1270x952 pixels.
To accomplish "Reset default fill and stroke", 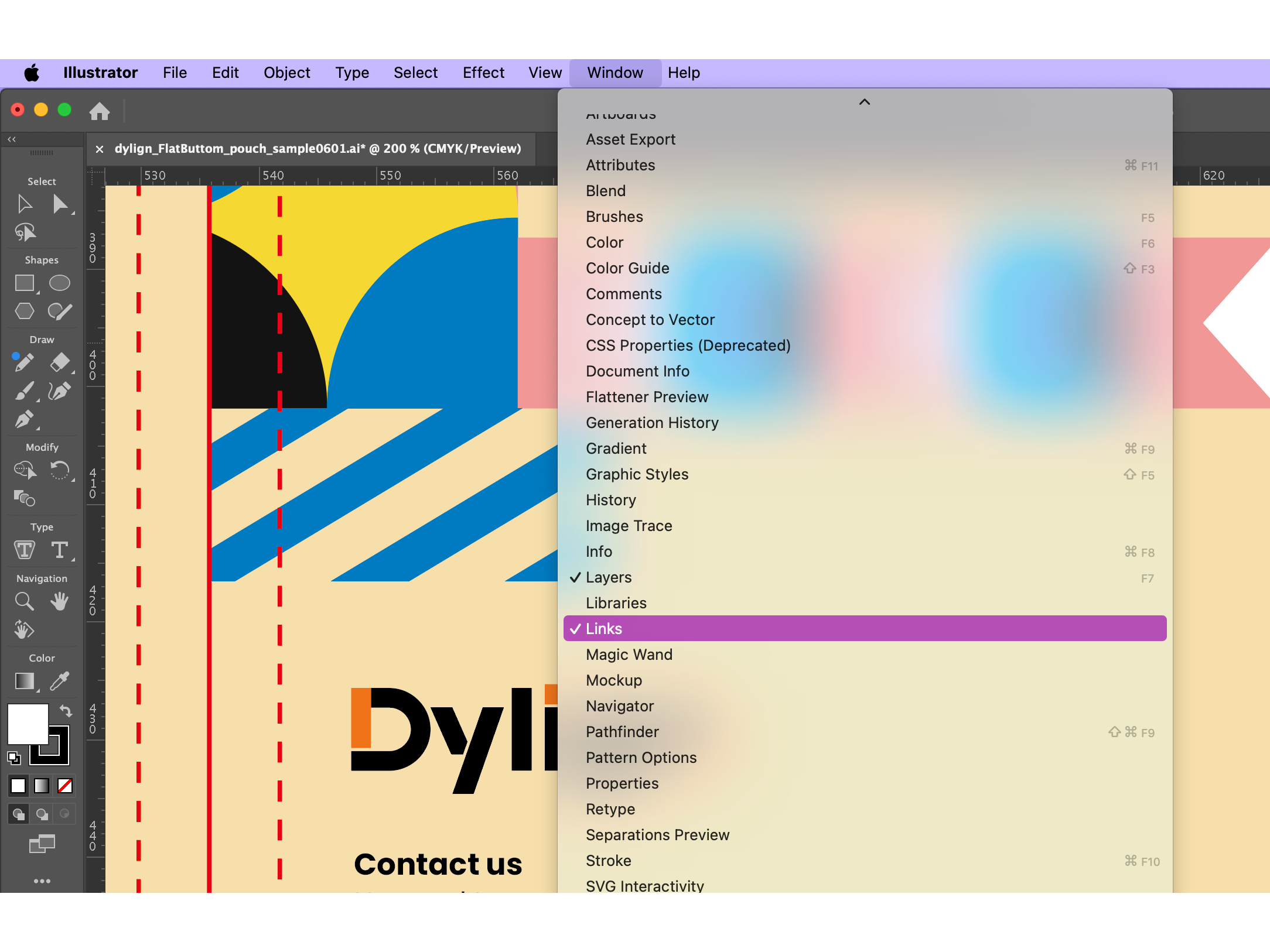I will pos(14,758).
